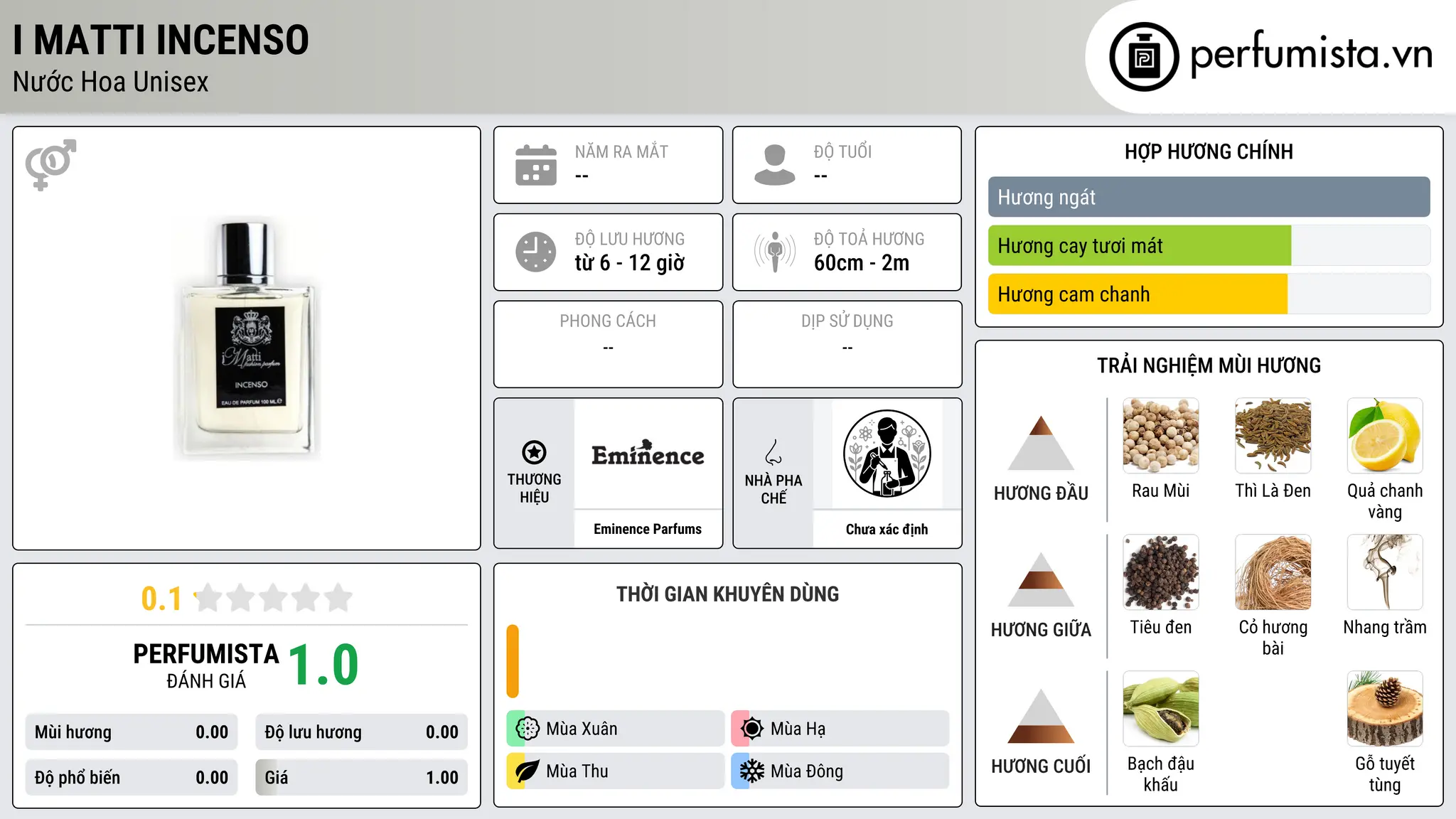Image resolution: width=1456 pixels, height=819 pixels.
Task: Click the calendar icon beside Năm ra mắt
Action: click(536, 165)
